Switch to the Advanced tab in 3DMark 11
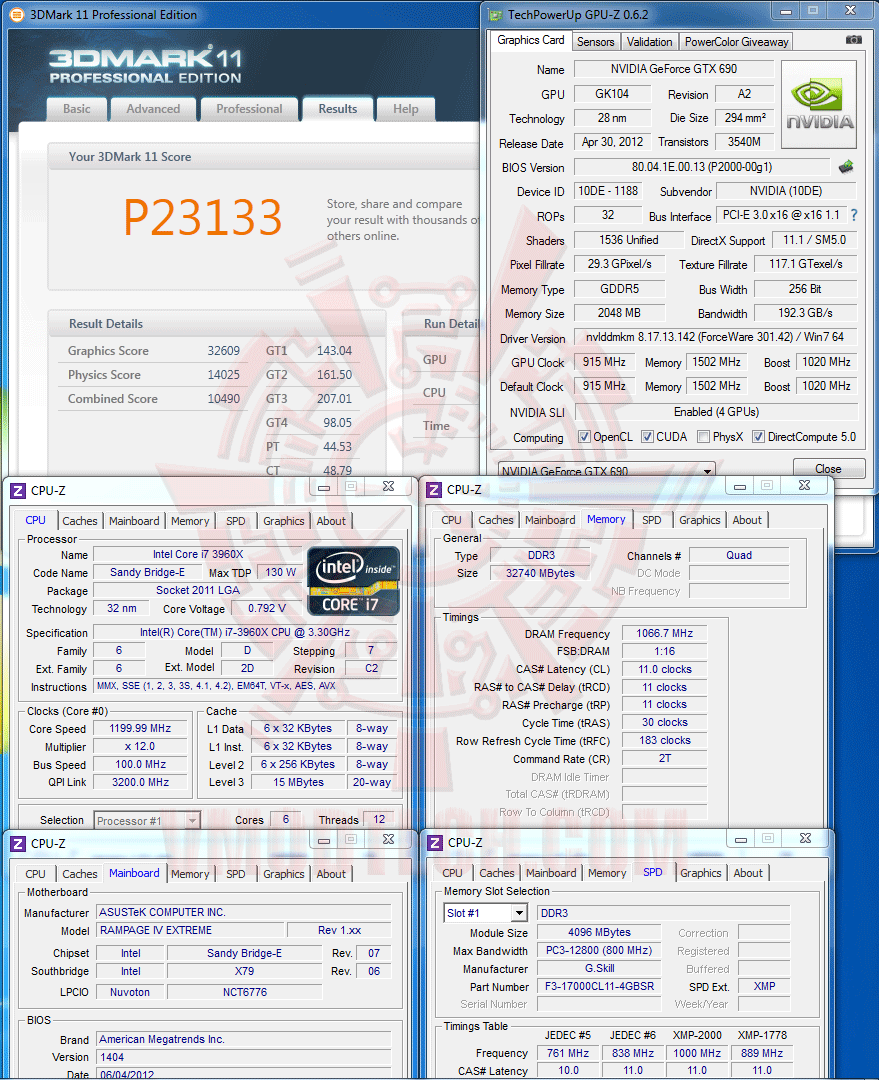This screenshot has height=1080, width=879. pyautogui.click(x=153, y=109)
